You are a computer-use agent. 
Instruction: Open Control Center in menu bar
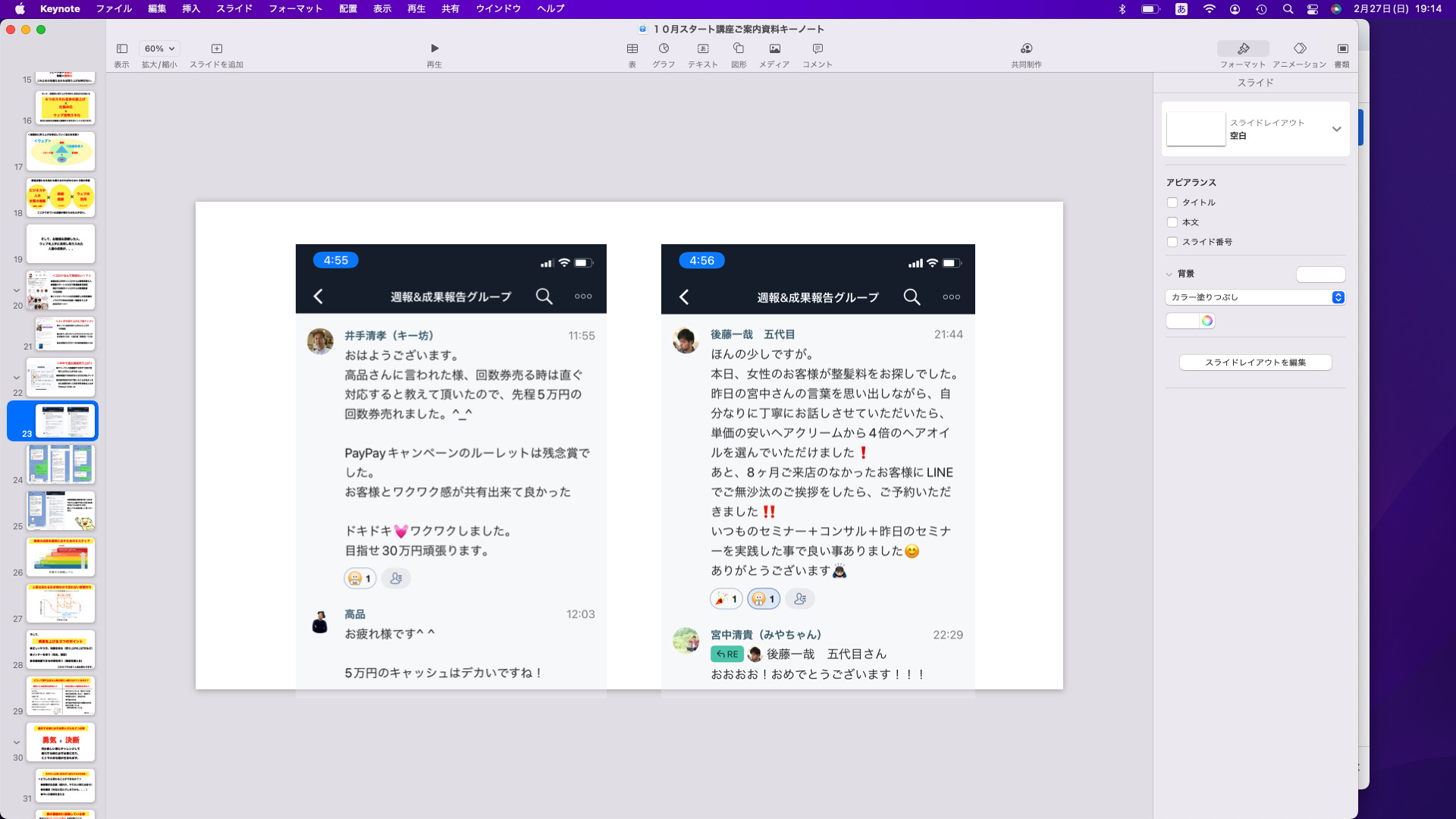1313,9
